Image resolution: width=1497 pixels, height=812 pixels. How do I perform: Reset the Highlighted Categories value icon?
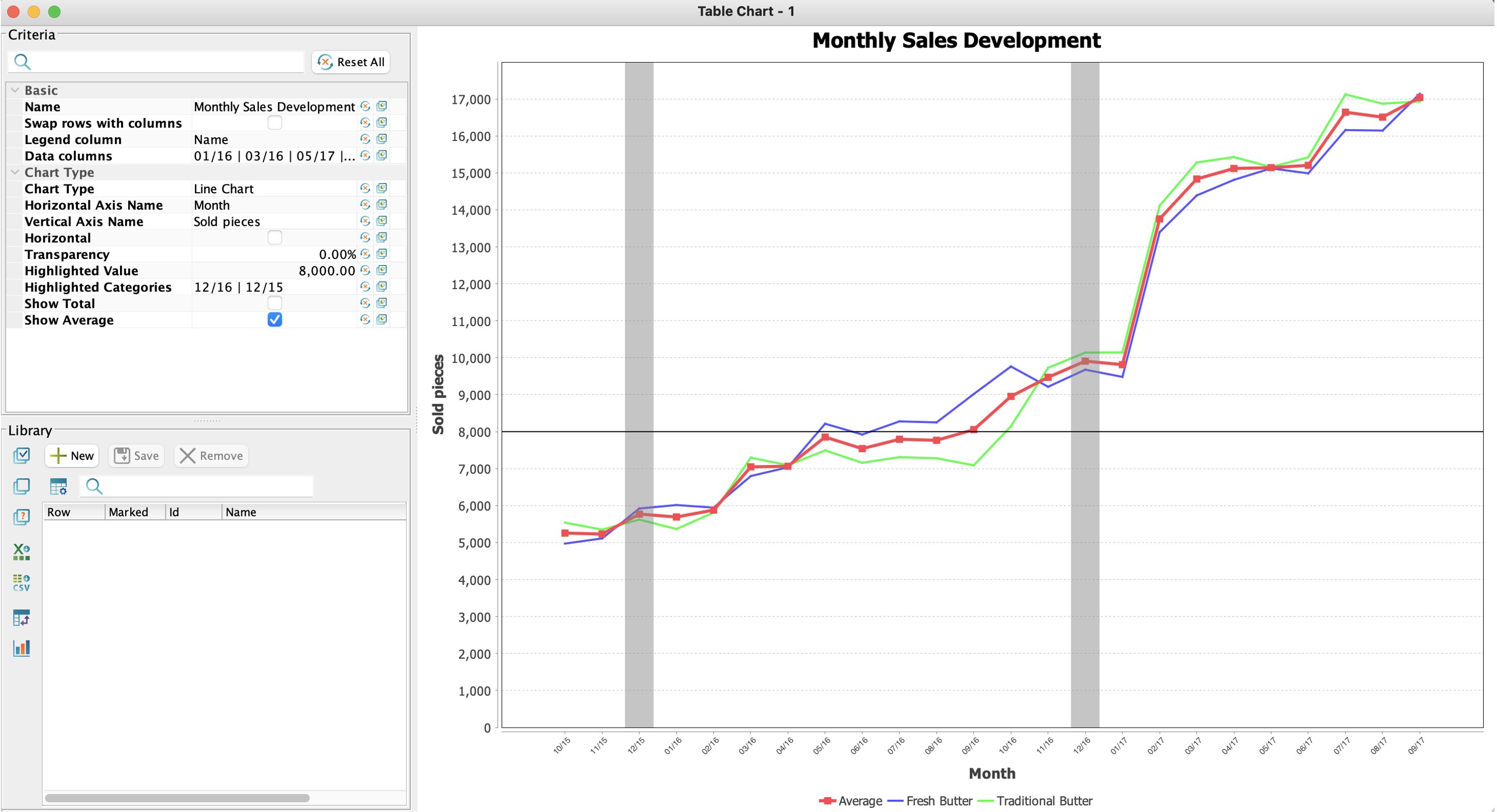[x=365, y=286]
